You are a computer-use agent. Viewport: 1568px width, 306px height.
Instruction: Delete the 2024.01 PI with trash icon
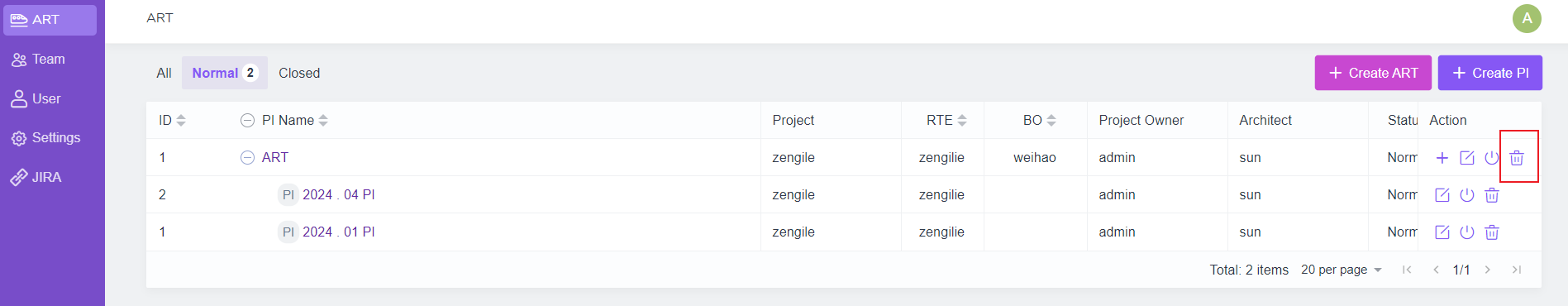click(x=1491, y=232)
